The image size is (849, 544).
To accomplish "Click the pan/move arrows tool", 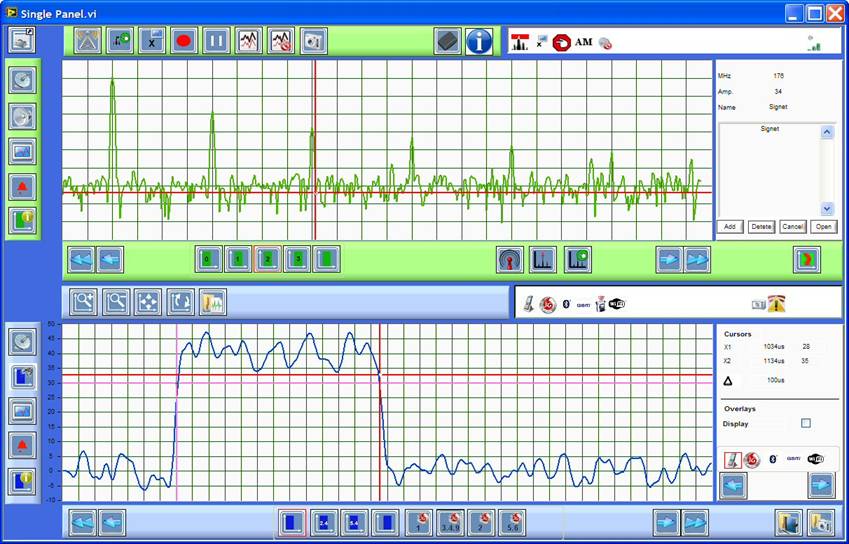I will (148, 301).
